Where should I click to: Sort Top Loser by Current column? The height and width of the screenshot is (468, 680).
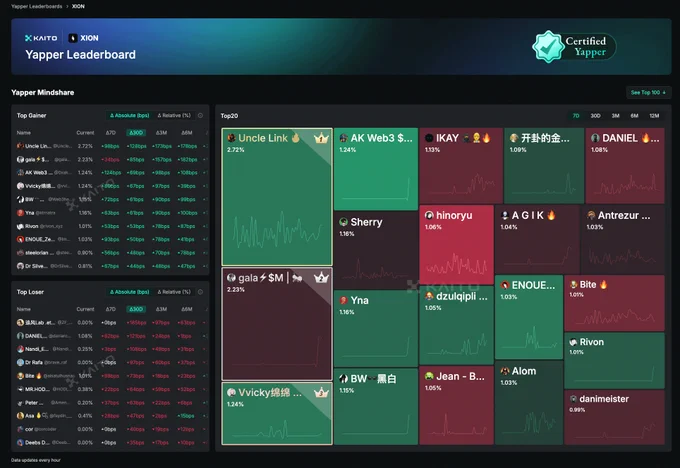tap(85, 309)
